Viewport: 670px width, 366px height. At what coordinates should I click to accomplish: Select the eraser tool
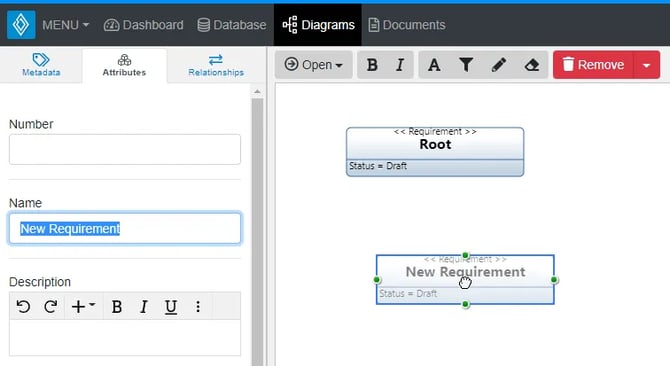(x=532, y=65)
